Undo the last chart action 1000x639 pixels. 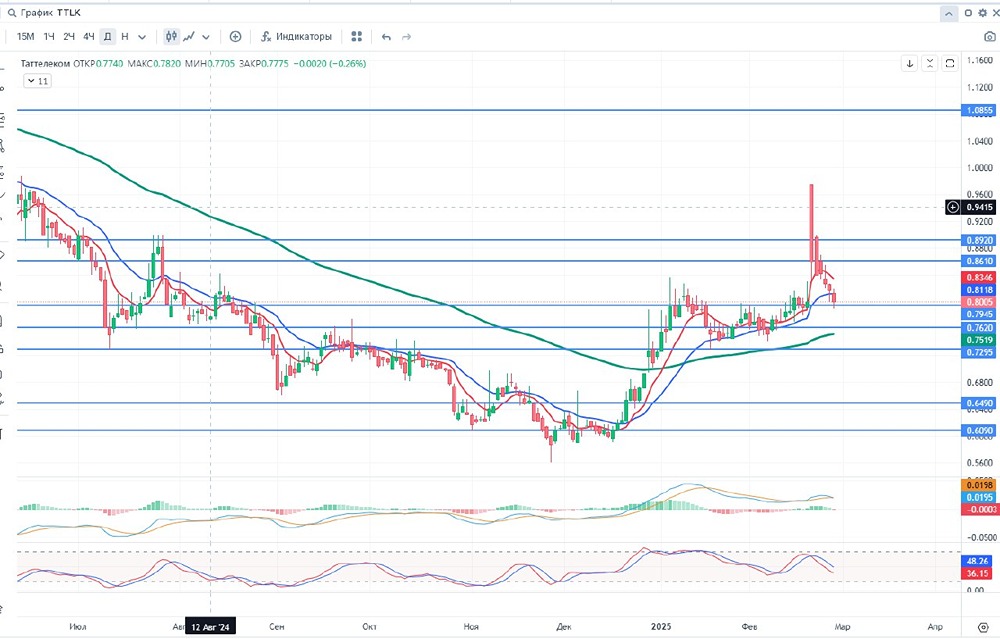pyautogui.click(x=386, y=37)
